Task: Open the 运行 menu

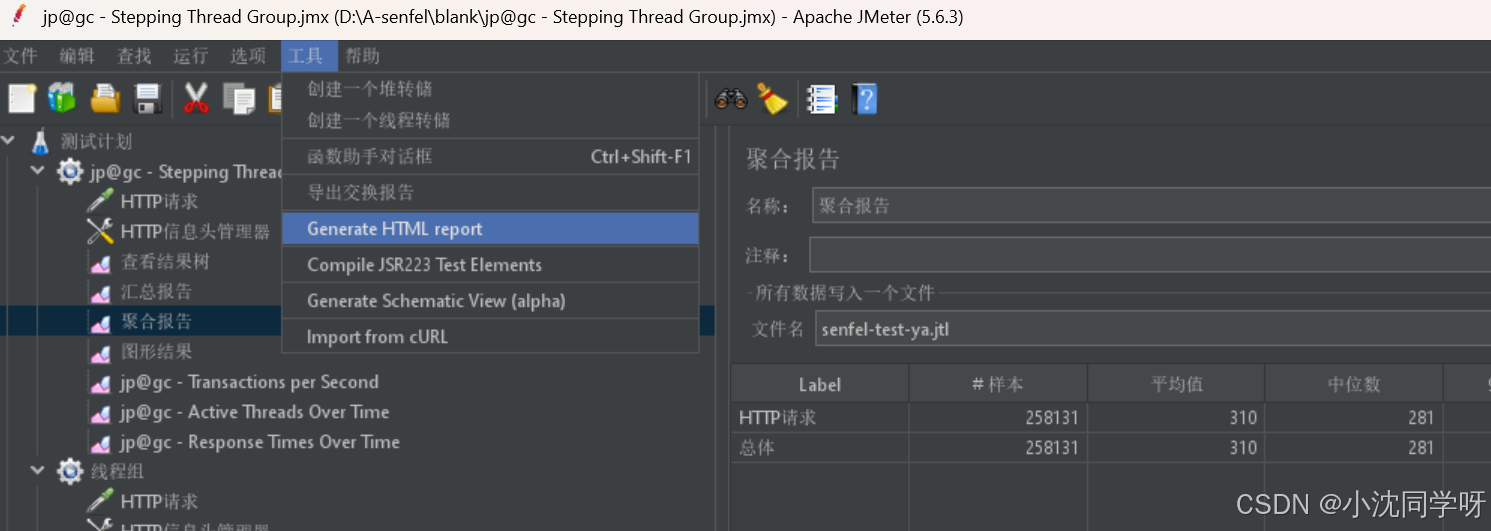Action: (191, 56)
